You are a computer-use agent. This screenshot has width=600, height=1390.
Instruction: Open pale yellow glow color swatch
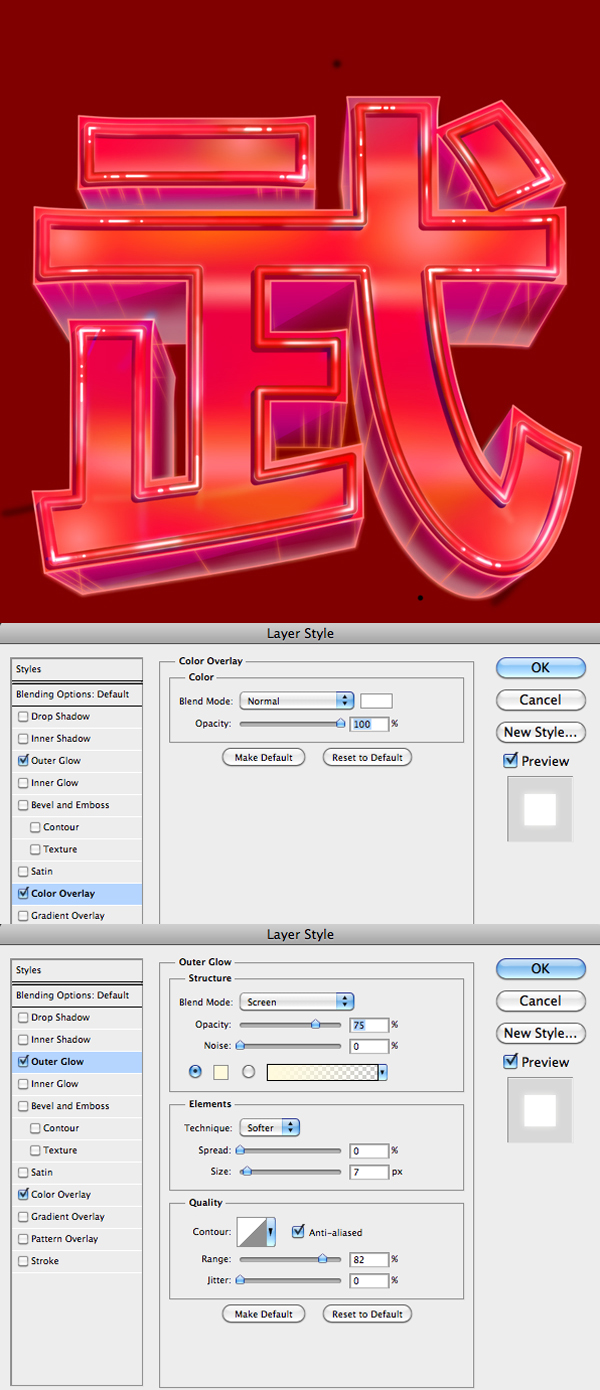[x=221, y=1072]
